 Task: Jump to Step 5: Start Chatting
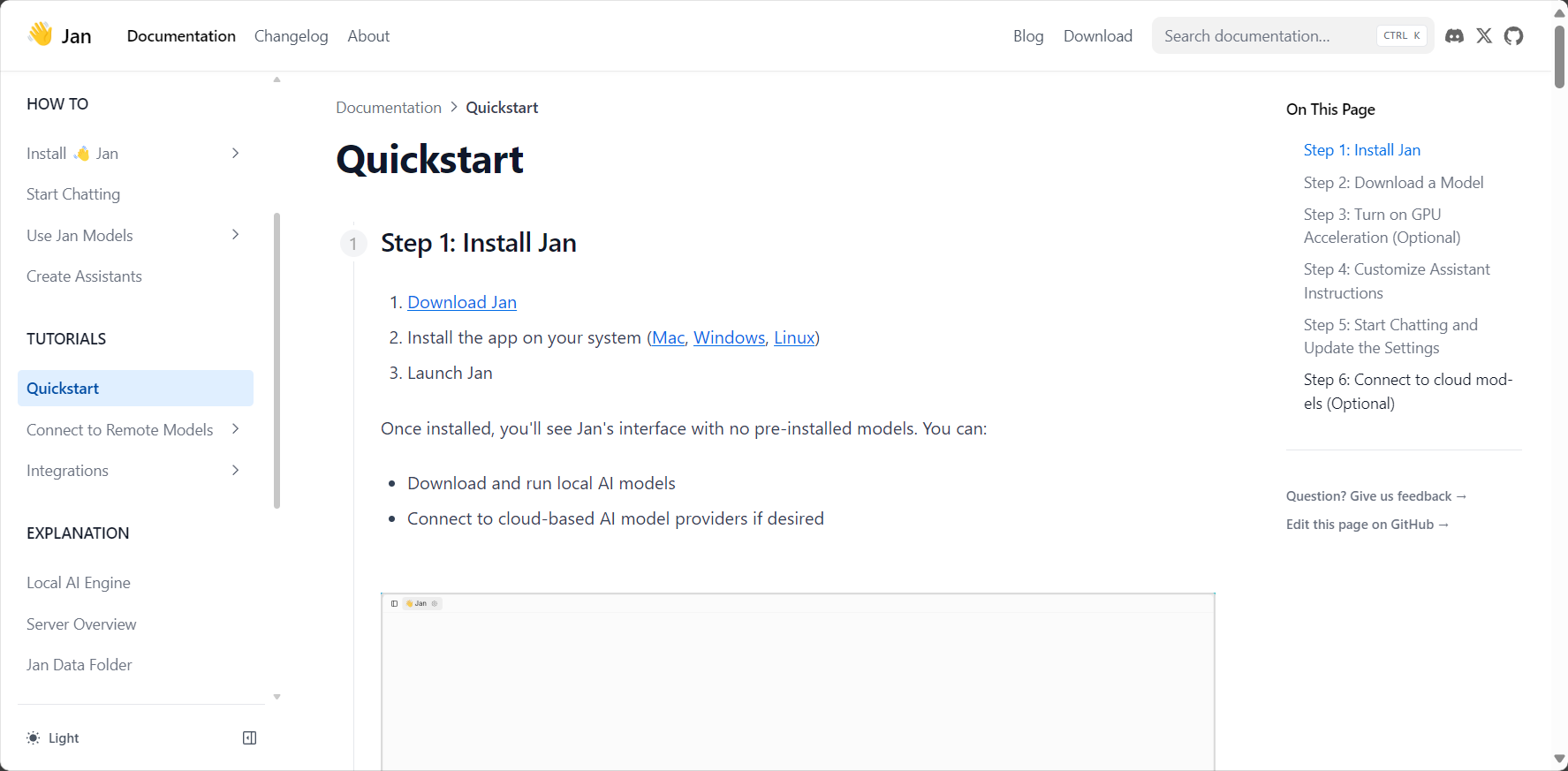[x=1390, y=336]
